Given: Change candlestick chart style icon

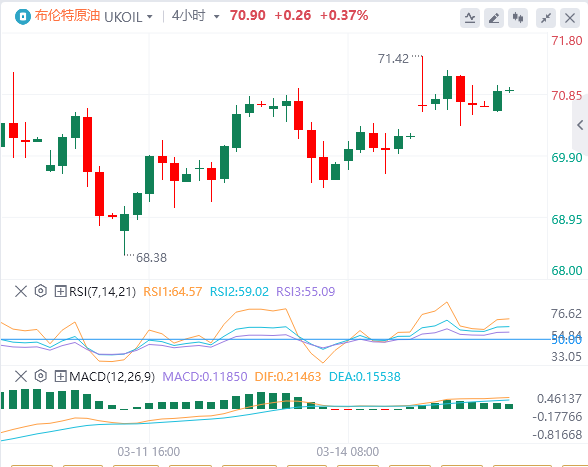Looking at the screenshot, I should point(518,18).
